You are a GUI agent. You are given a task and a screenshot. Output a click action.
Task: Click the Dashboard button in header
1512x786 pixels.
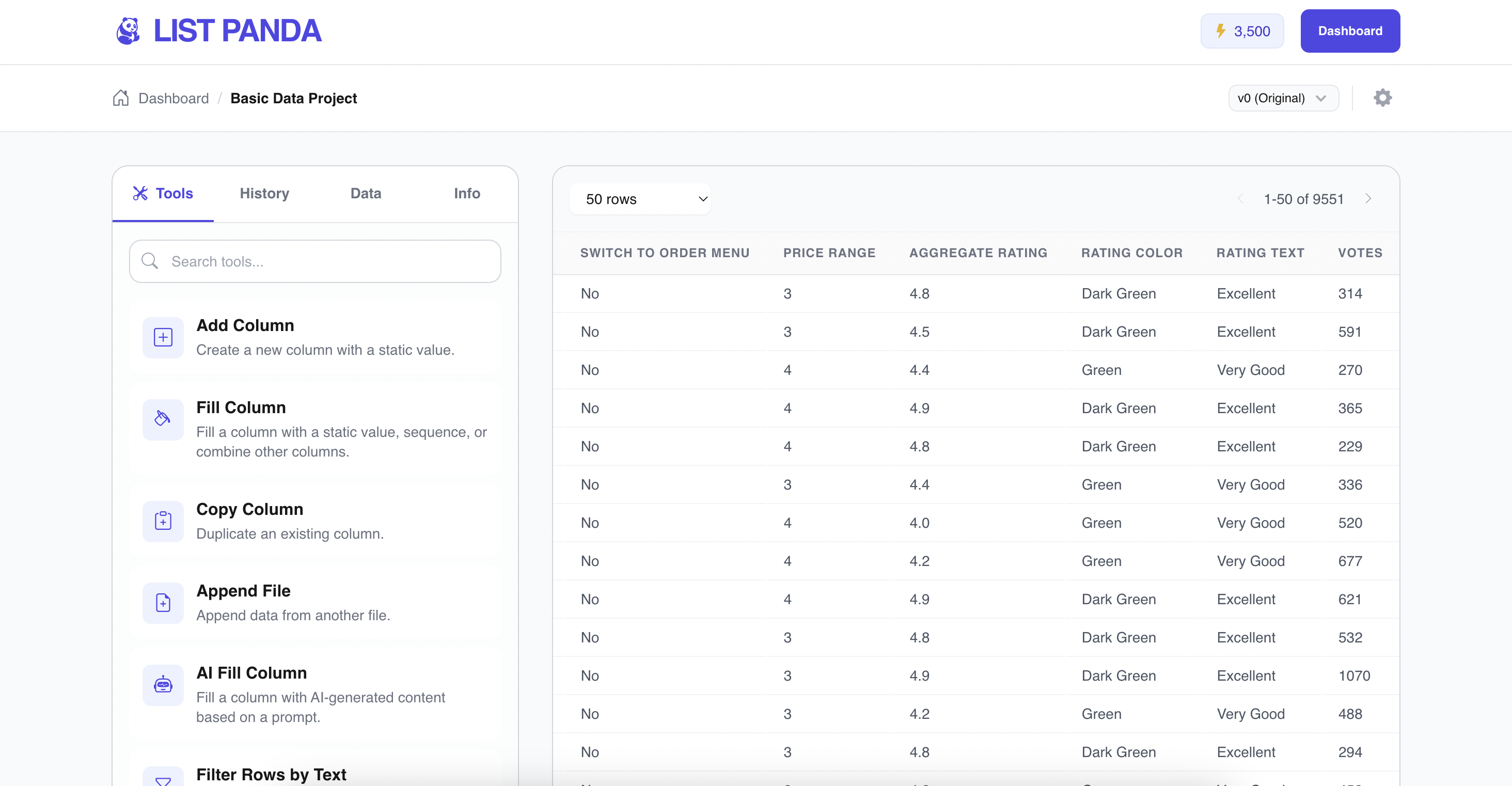tap(1349, 31)
